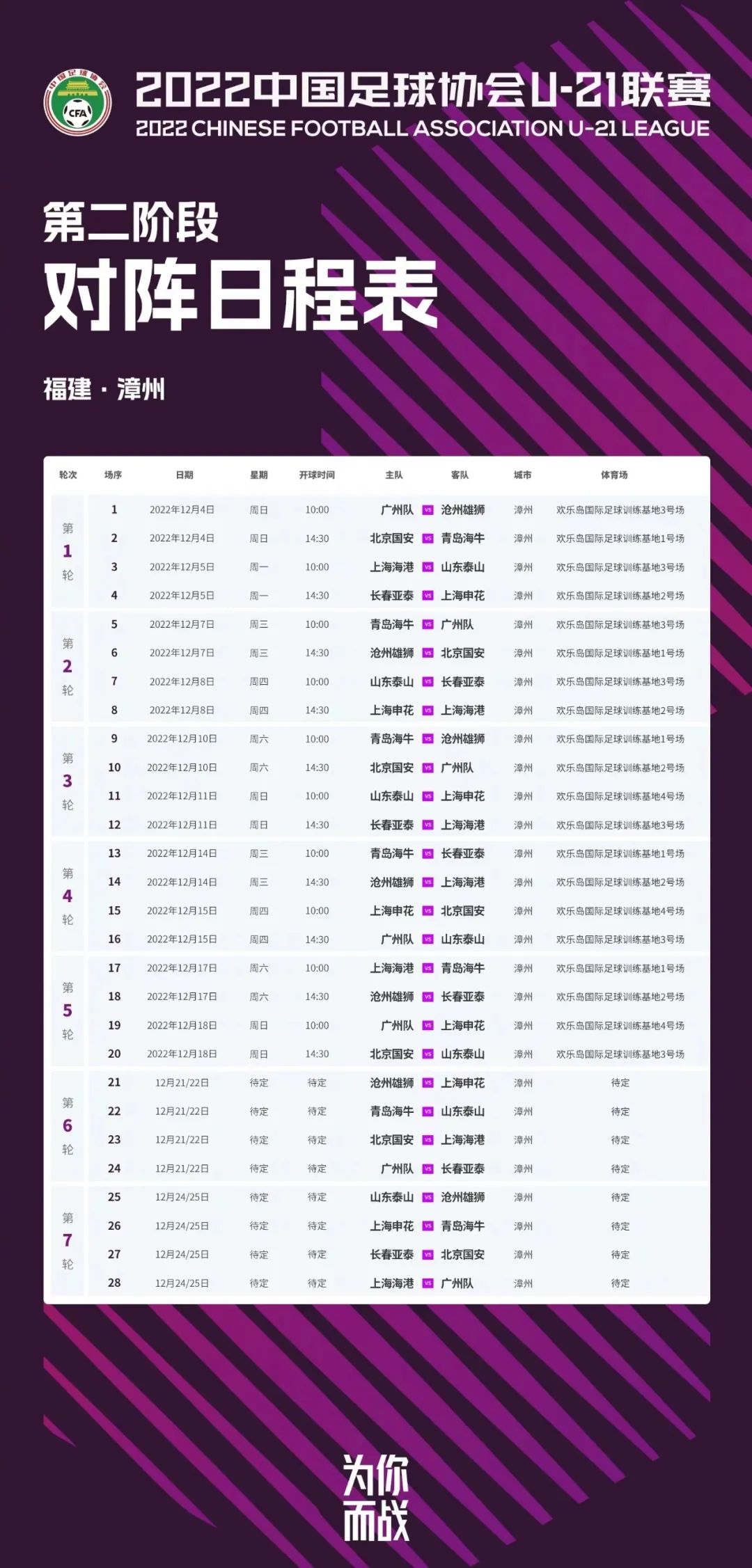Select VS badge between 上海申花 and 上海海港
The height and width of the screenshot is (1568, 752).
pyautogui.click(x=428, y=711)
